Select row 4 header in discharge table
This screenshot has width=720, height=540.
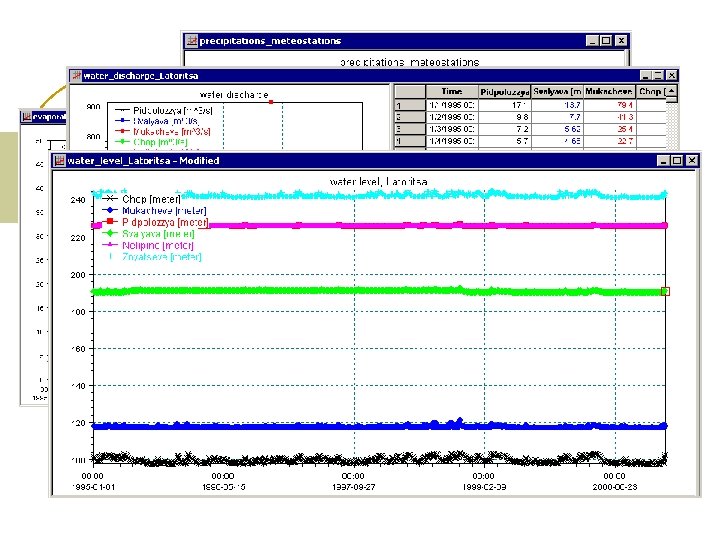(x=410, y=141)
